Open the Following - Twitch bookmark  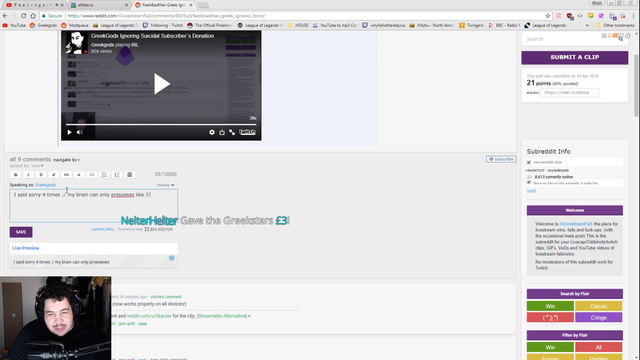coord(163,25)
